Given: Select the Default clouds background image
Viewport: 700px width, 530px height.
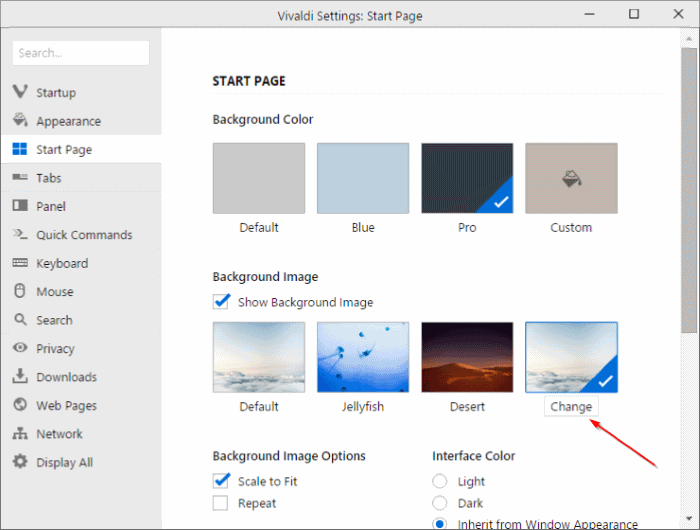Looking at the screenshot, I should click(x=259, y=357).
